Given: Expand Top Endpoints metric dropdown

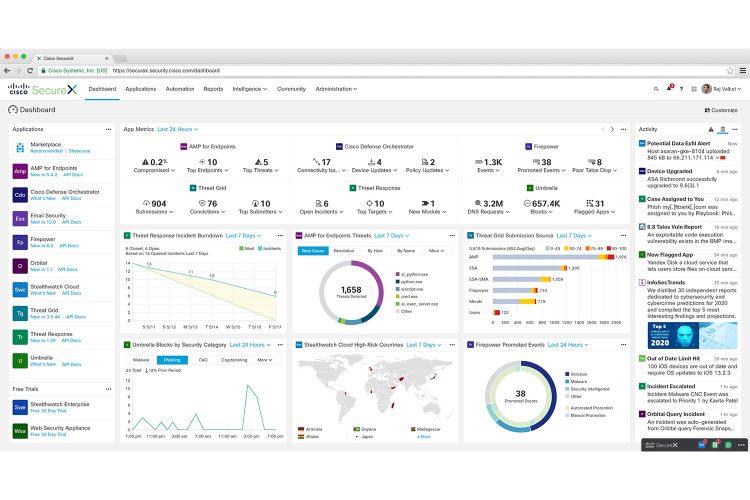Looking at the screenshot, I should [208, 170].
